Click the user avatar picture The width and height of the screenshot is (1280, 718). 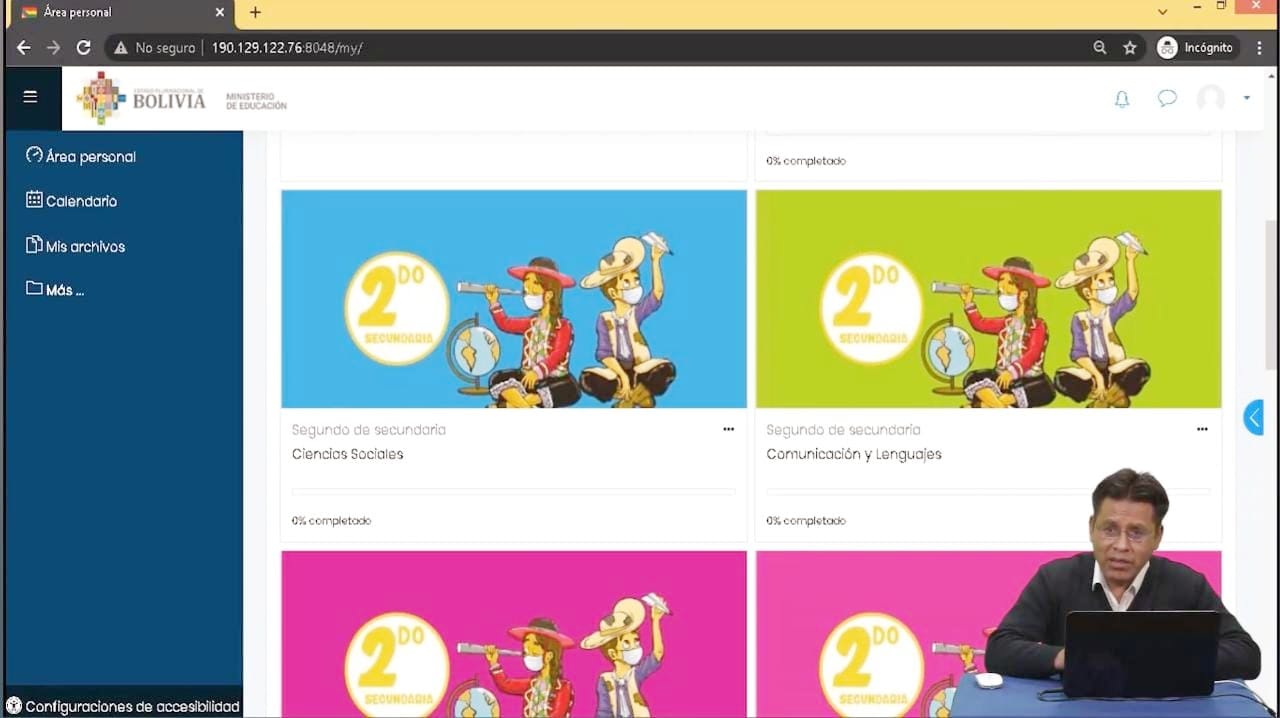pyautogui.click(x=1211, y=98)
